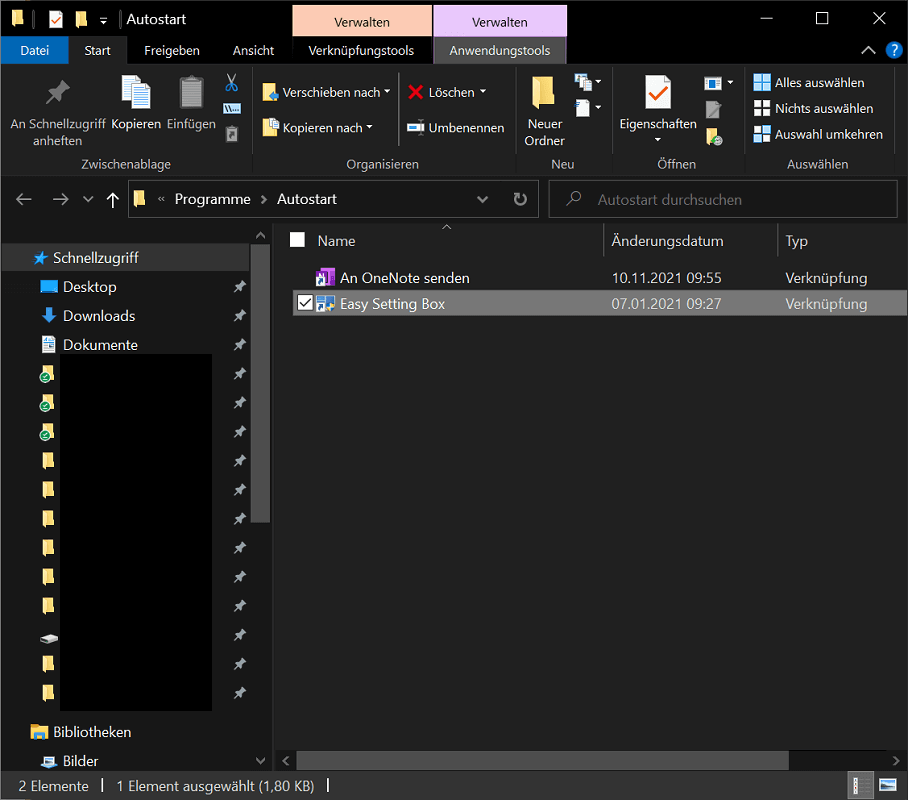Click the Desktop pin icon in sidebar
The width and height of the screenshot is (908, 800).
pyautogui.click(x=240, y=287)
